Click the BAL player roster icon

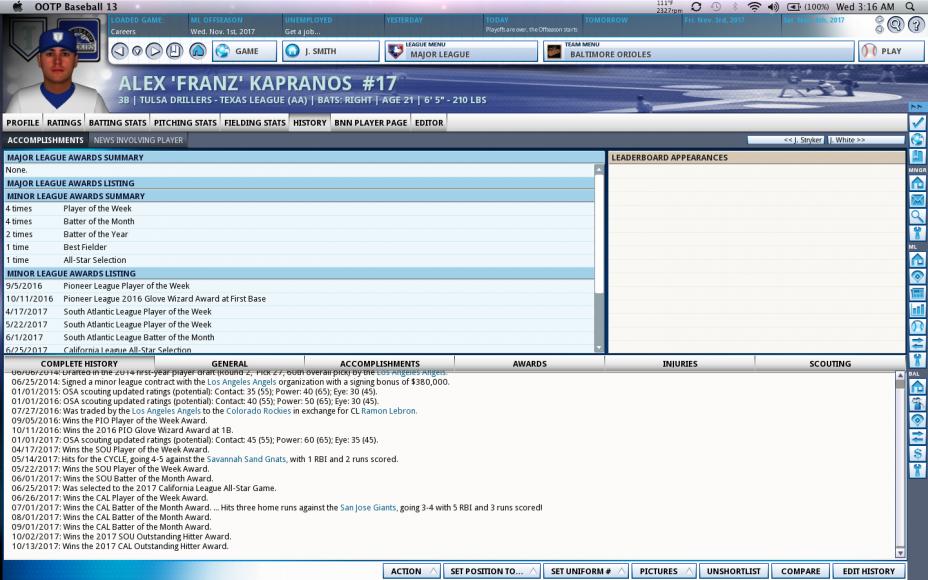pos(917,403)
